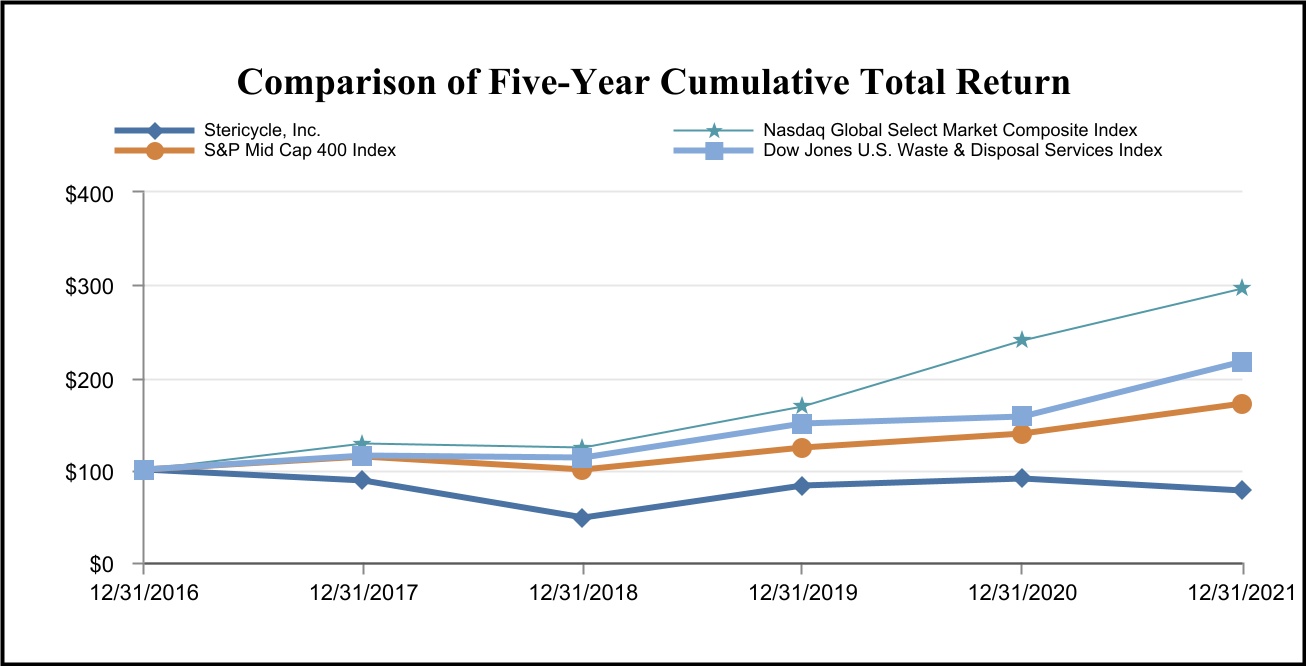This screenshot has width=1306, height=666.
Task: Click the Nasdaq star data point at 12/31/2021
Action: pos(1242,288)
